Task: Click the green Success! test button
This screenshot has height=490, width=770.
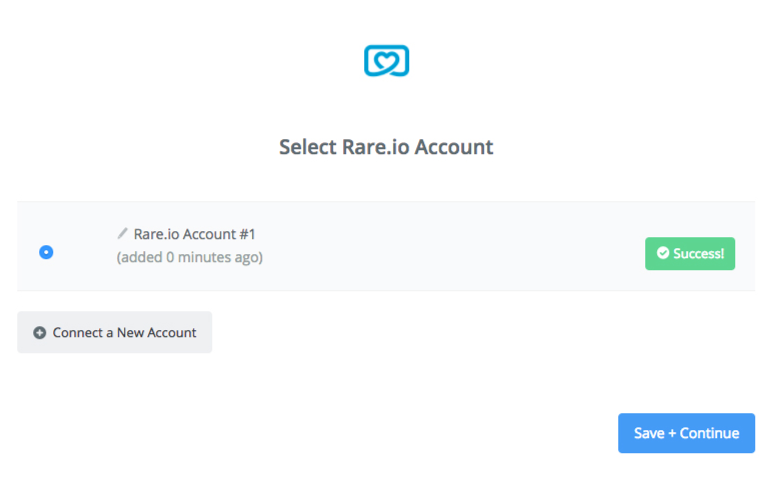Action: (x=690, y=253)
